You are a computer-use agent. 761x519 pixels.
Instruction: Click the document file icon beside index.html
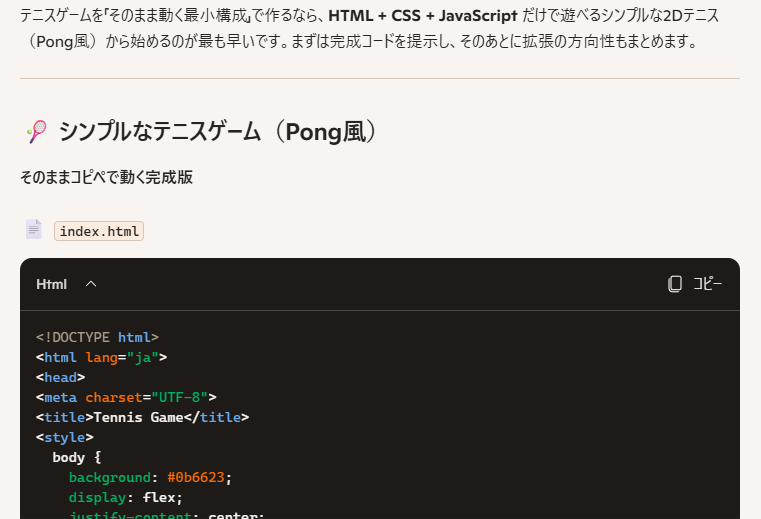[x=34, y=230]
